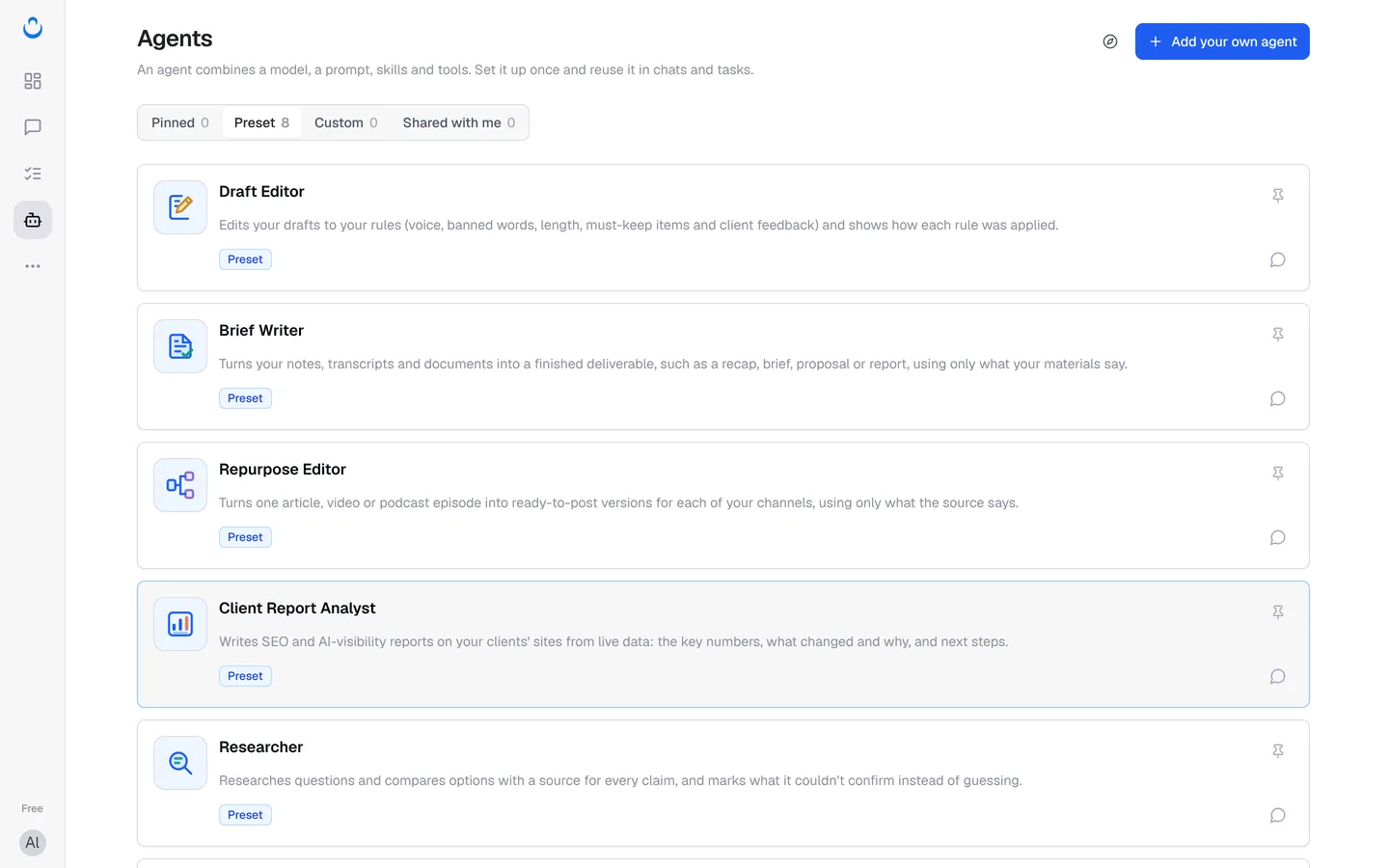
Task: Open the more options ellipsis in sidebar
Action: (33, 266)
